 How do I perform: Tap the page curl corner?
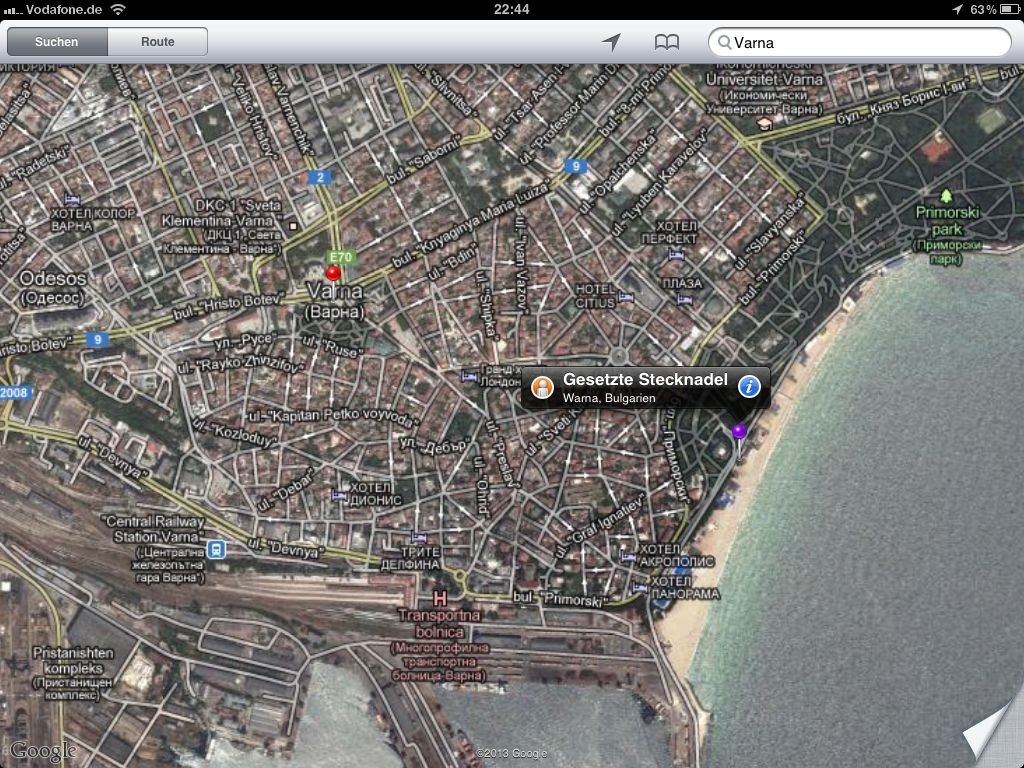pos(993,735)
